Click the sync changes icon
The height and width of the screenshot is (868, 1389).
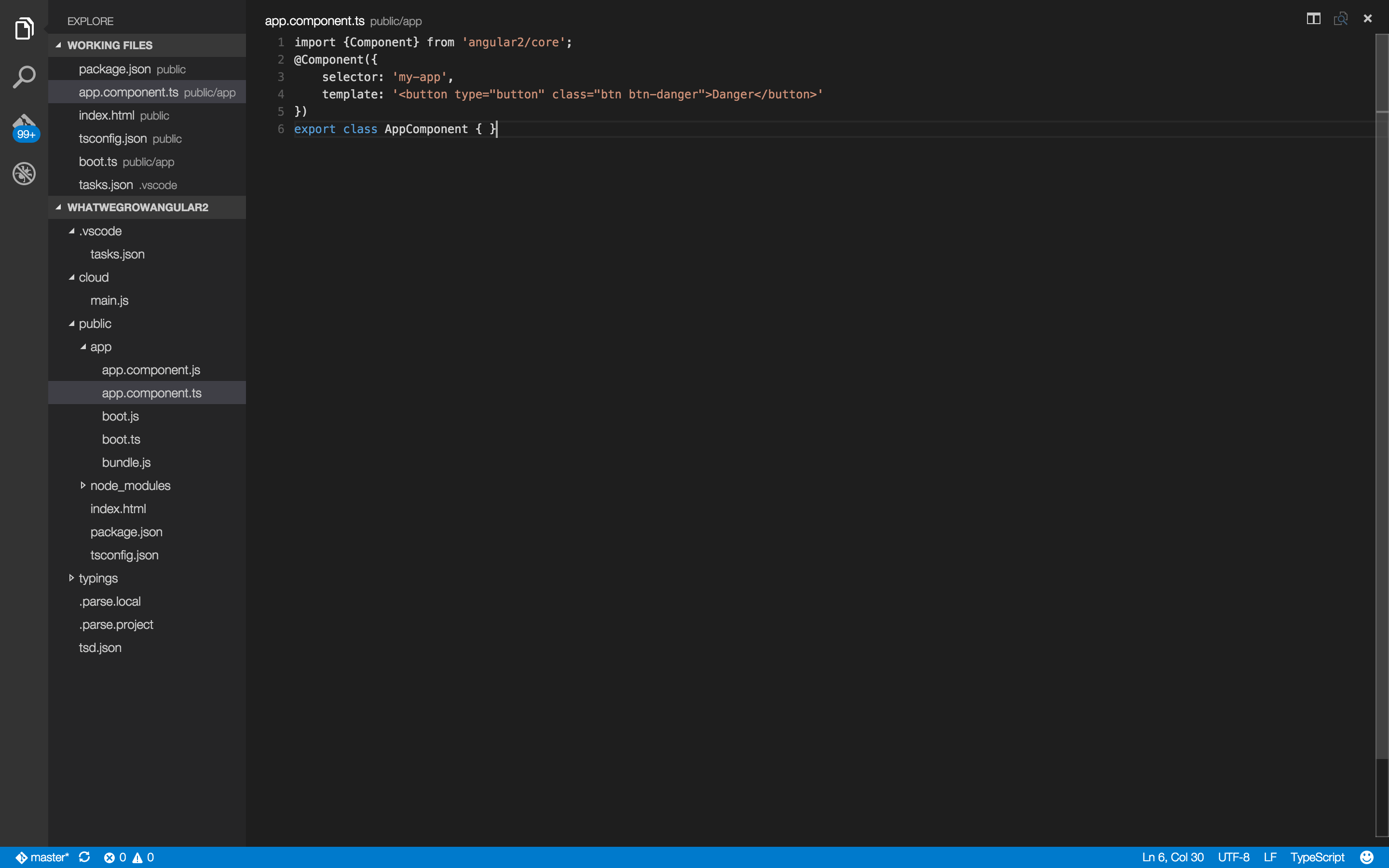coord(84,857)
